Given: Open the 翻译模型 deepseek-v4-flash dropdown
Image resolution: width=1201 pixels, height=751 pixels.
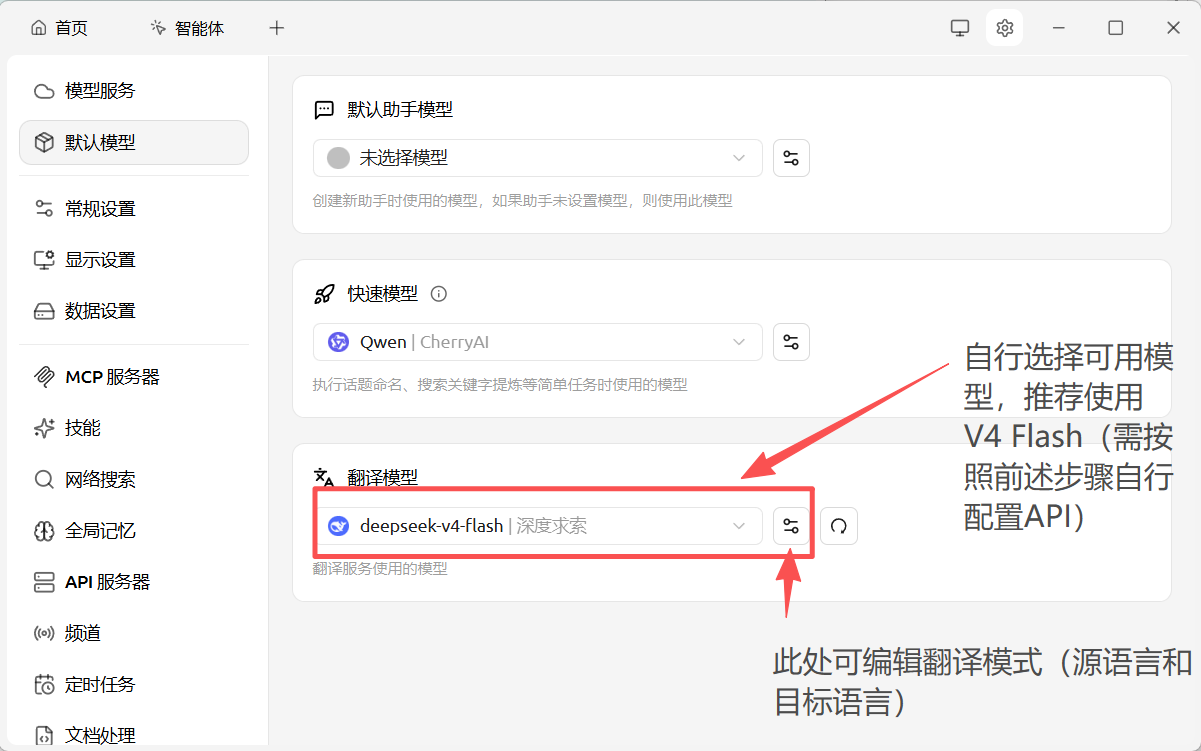Looking at the screenshot, I should (538, 526).
